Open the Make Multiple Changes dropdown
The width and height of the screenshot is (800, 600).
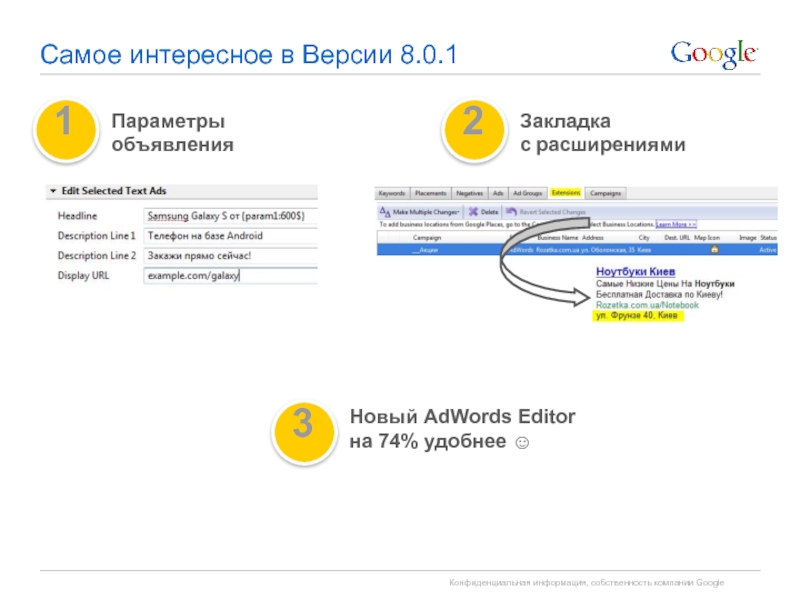tap(419, 212)
